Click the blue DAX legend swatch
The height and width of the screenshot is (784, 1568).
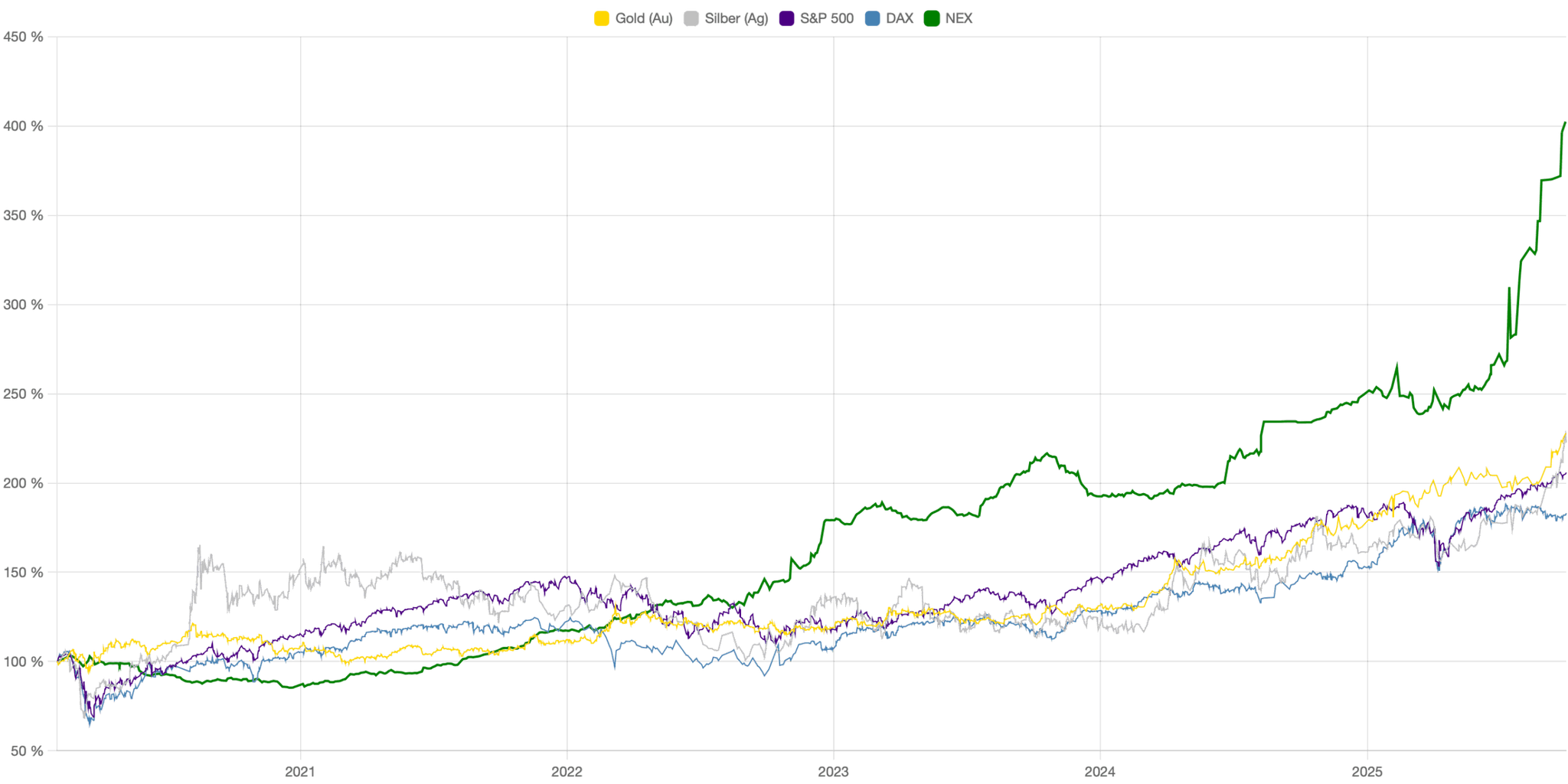click(x=872, y=18)
